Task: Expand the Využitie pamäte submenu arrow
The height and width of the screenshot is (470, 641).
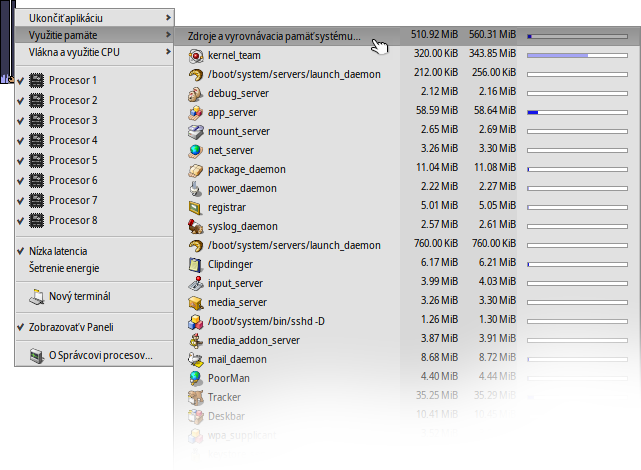Action: [x=168, y=35]
